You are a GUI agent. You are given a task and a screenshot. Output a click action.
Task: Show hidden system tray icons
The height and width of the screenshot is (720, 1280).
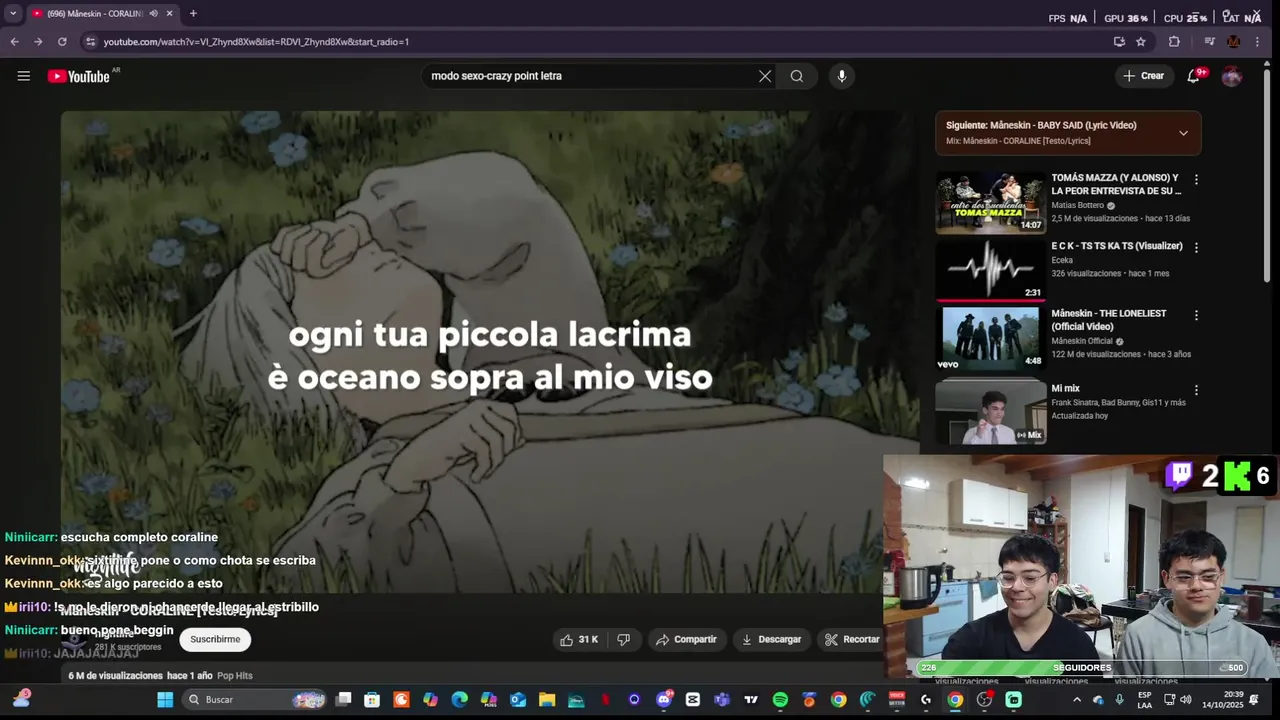(1077, 700)
